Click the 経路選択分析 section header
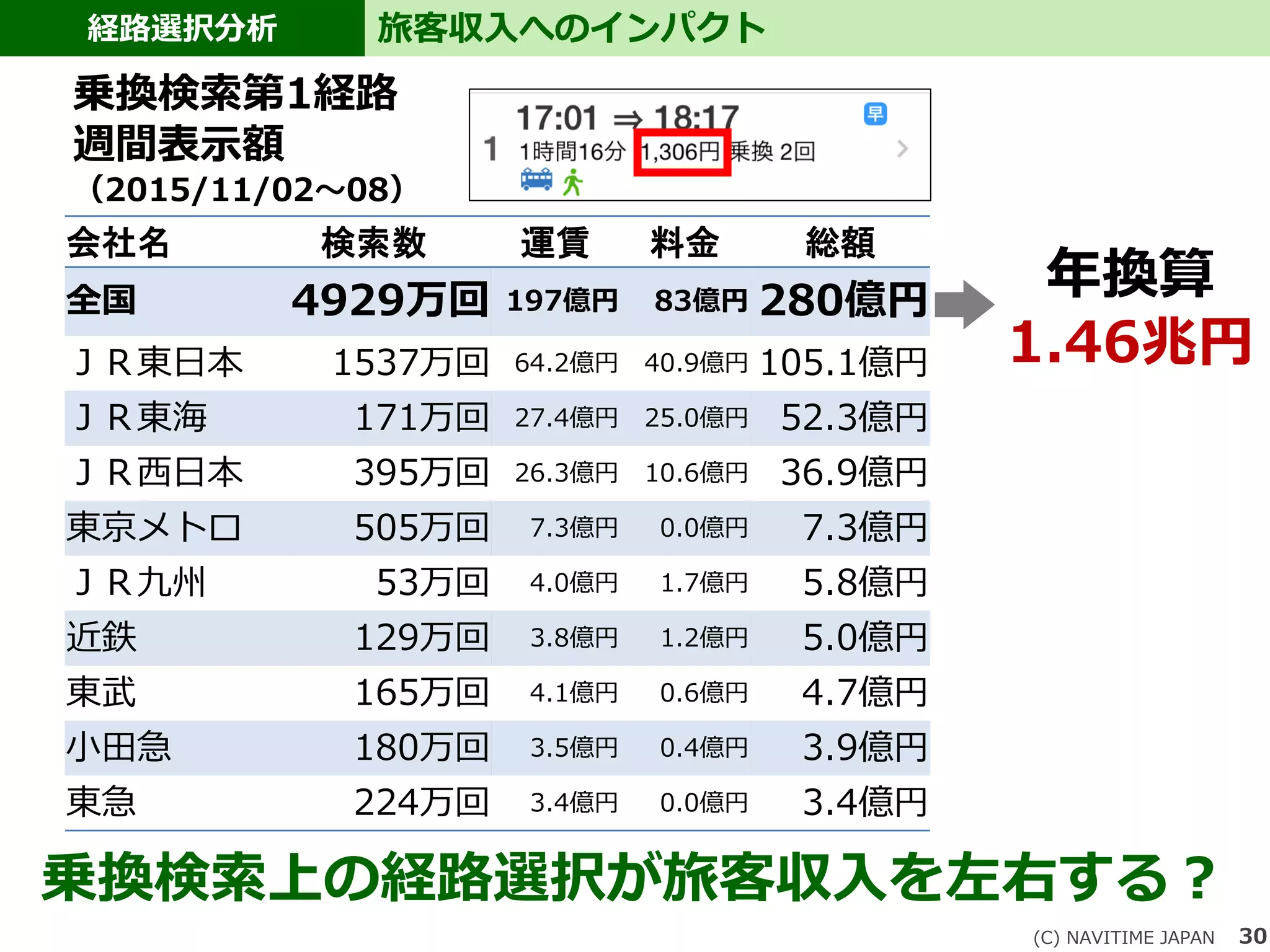Viewport: 1270px width, 952px height. pyautogui.click(x=182, y=28)
